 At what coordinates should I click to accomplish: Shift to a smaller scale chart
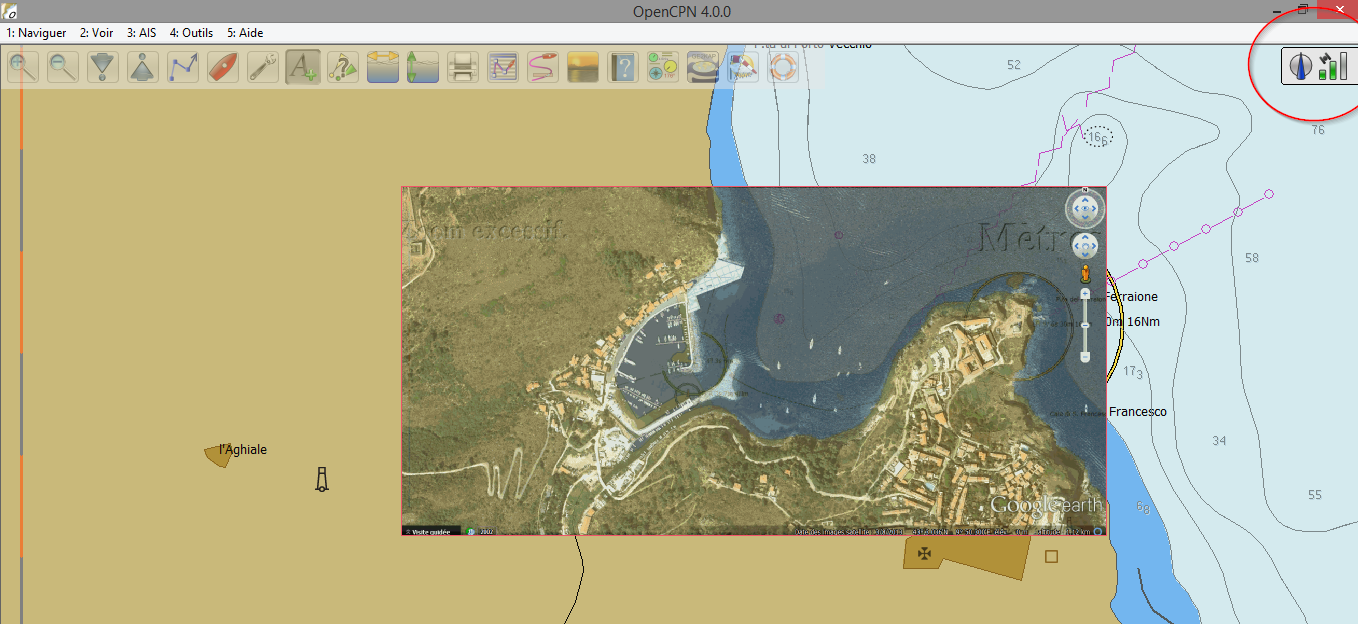click(x=143, y=68)
